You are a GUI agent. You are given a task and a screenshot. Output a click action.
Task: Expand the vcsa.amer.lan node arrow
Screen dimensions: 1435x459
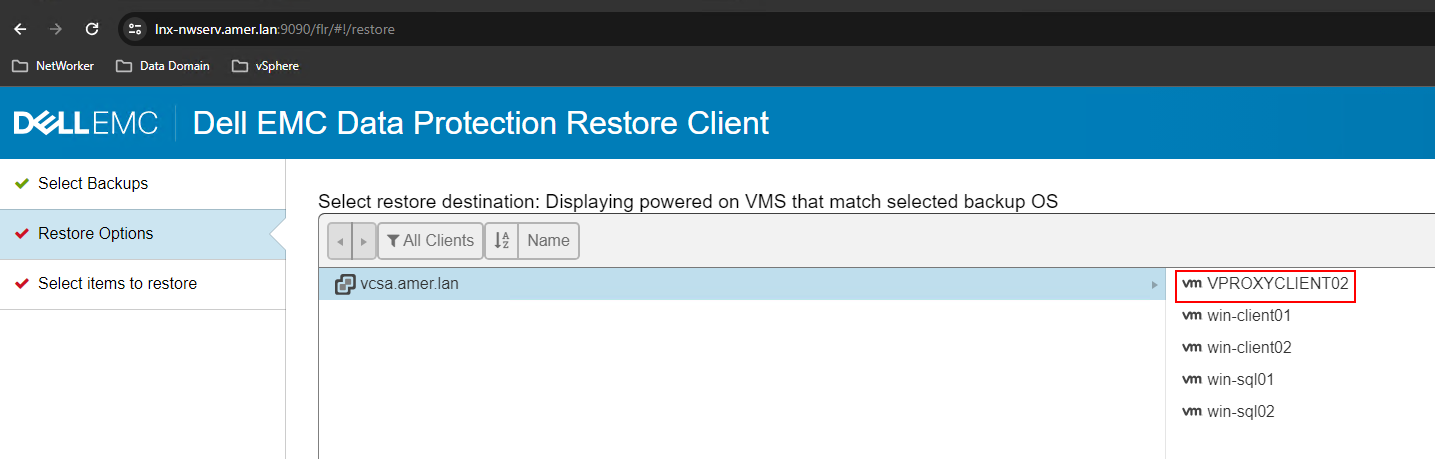[x=1156, y=285]
